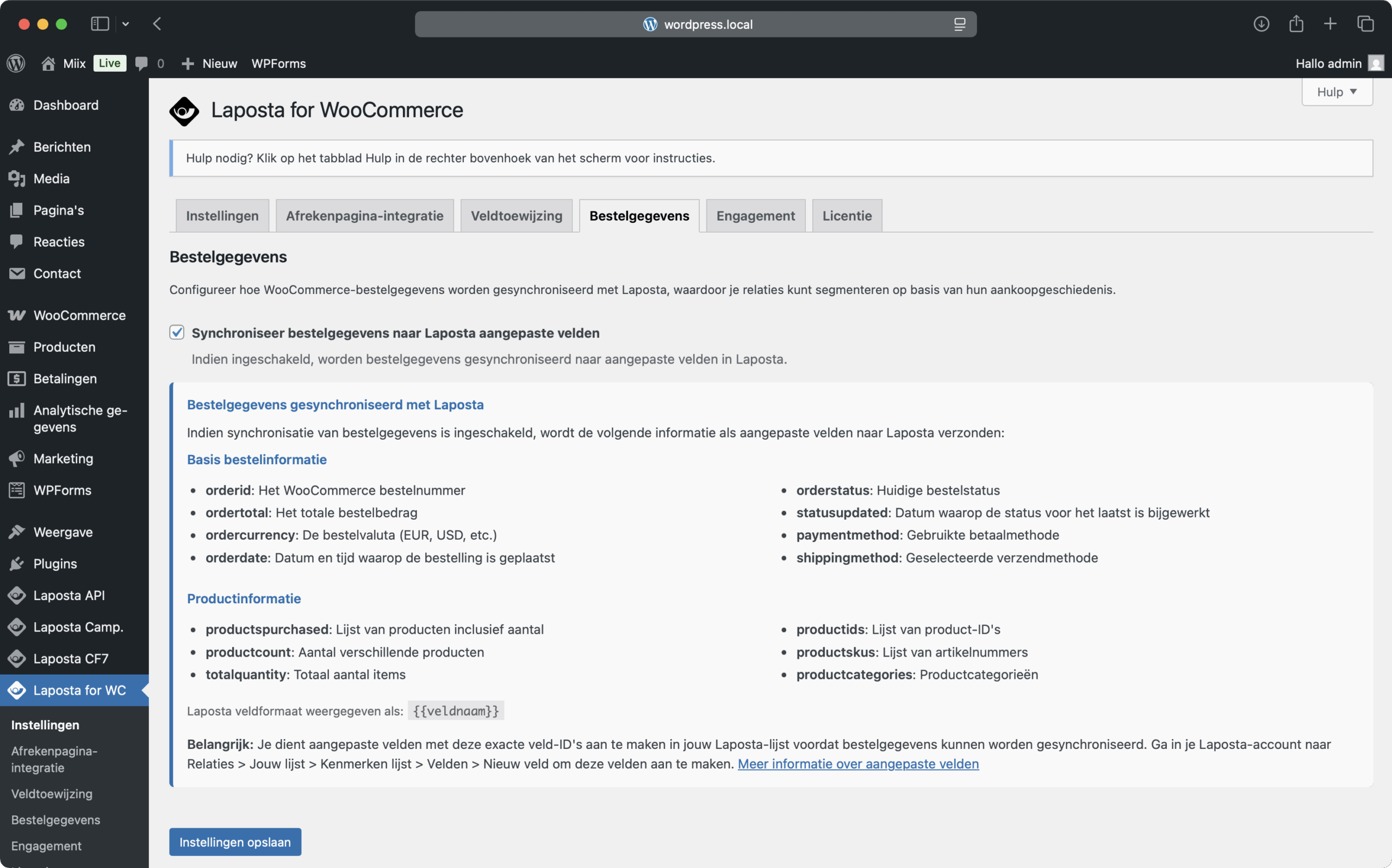The height and width of the screenshot is (868, 1392).
Task: Expand the Hulp dropdown tab
Action: coord(1337,92)
